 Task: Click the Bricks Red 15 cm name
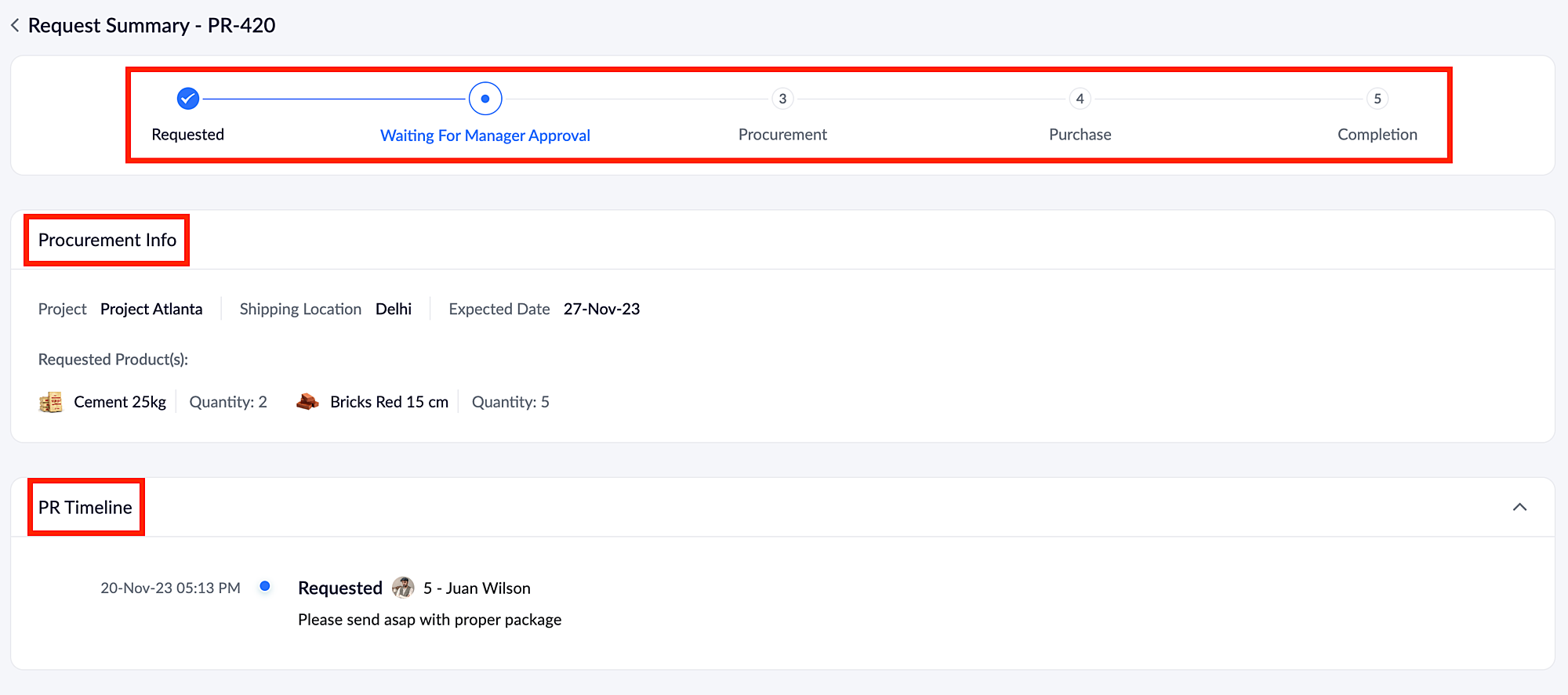pyautogui.click(x=389, y=402)
